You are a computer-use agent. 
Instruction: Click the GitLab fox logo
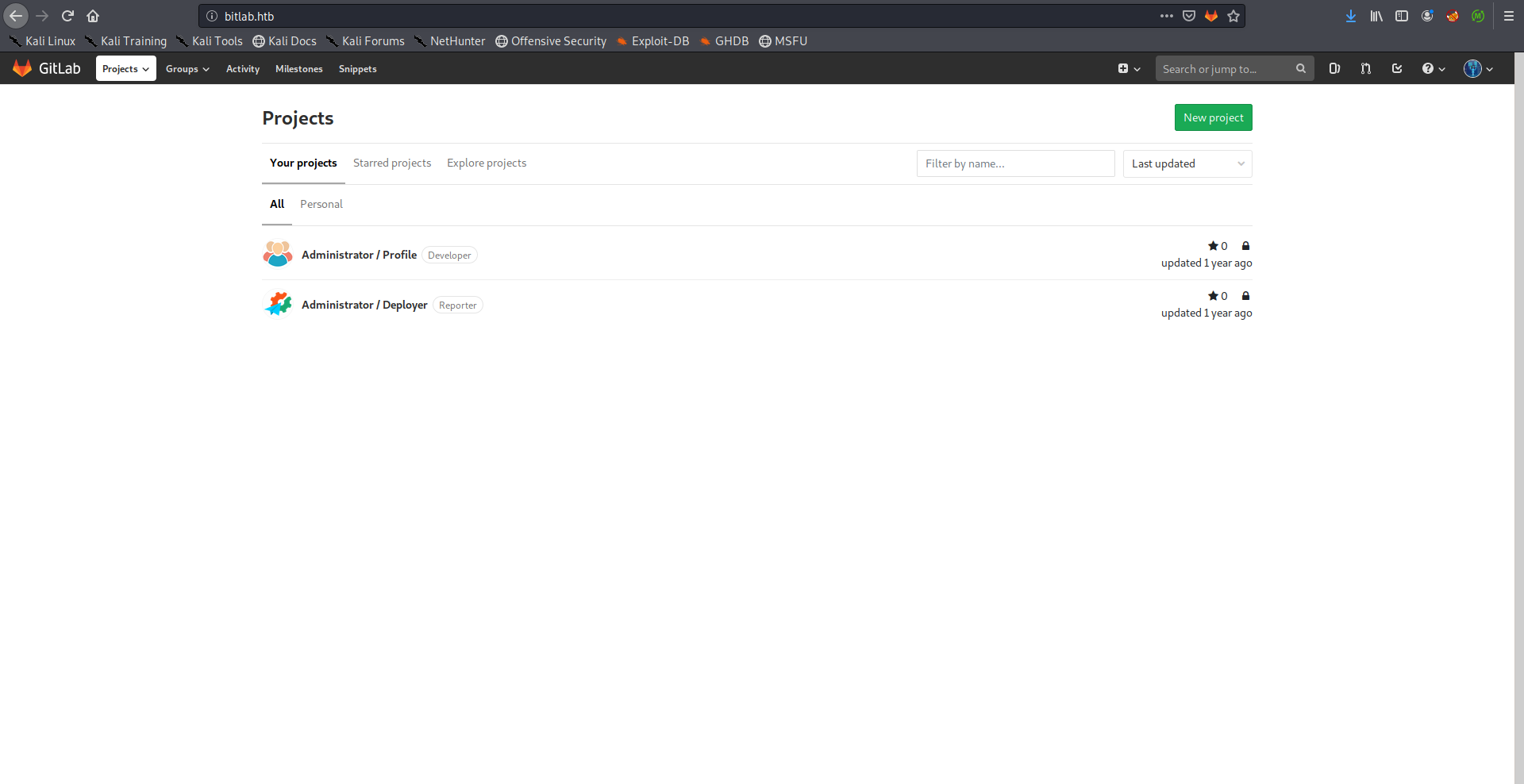click(22, 69)
